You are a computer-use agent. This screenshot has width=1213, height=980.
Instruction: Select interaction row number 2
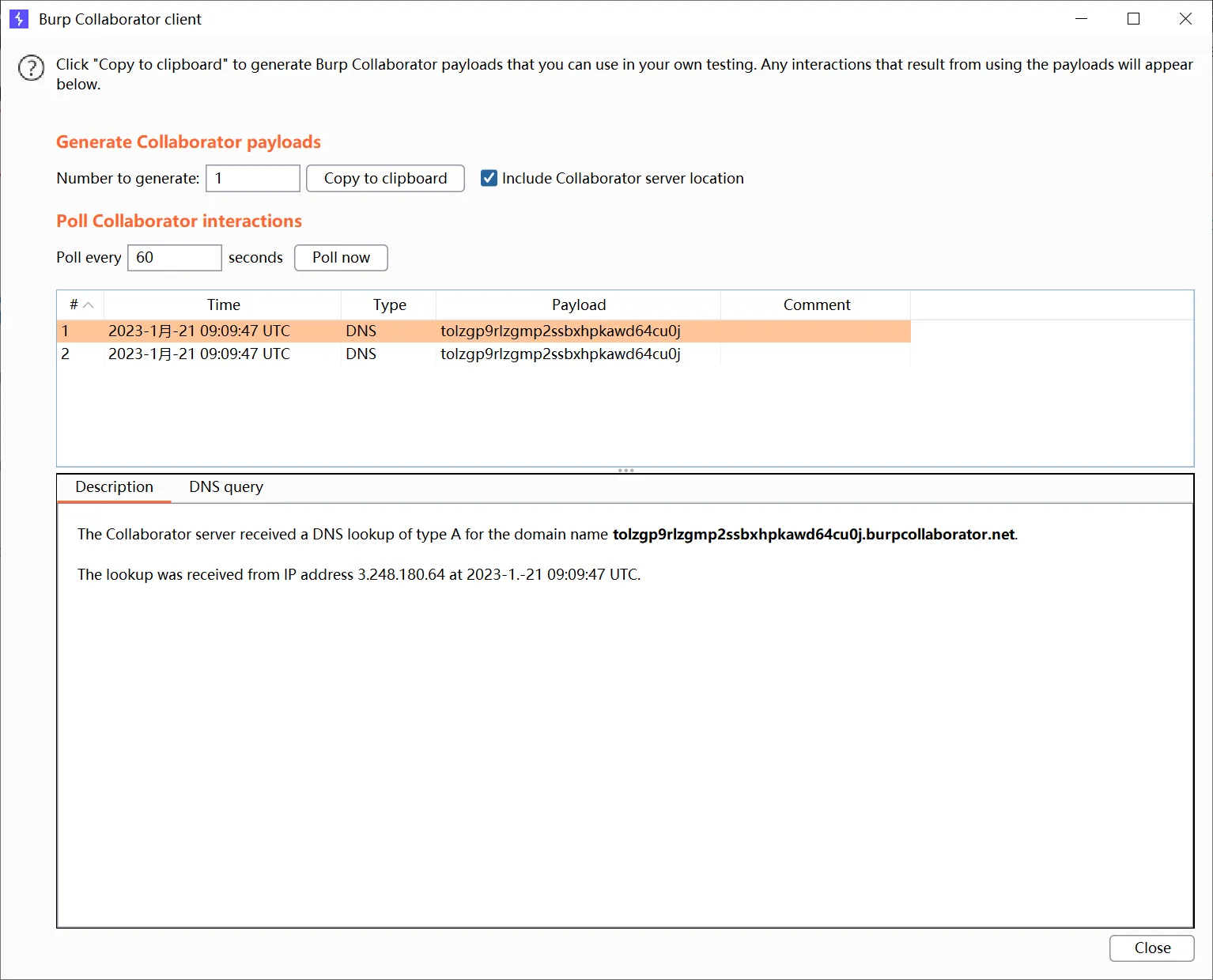[484, 354]
